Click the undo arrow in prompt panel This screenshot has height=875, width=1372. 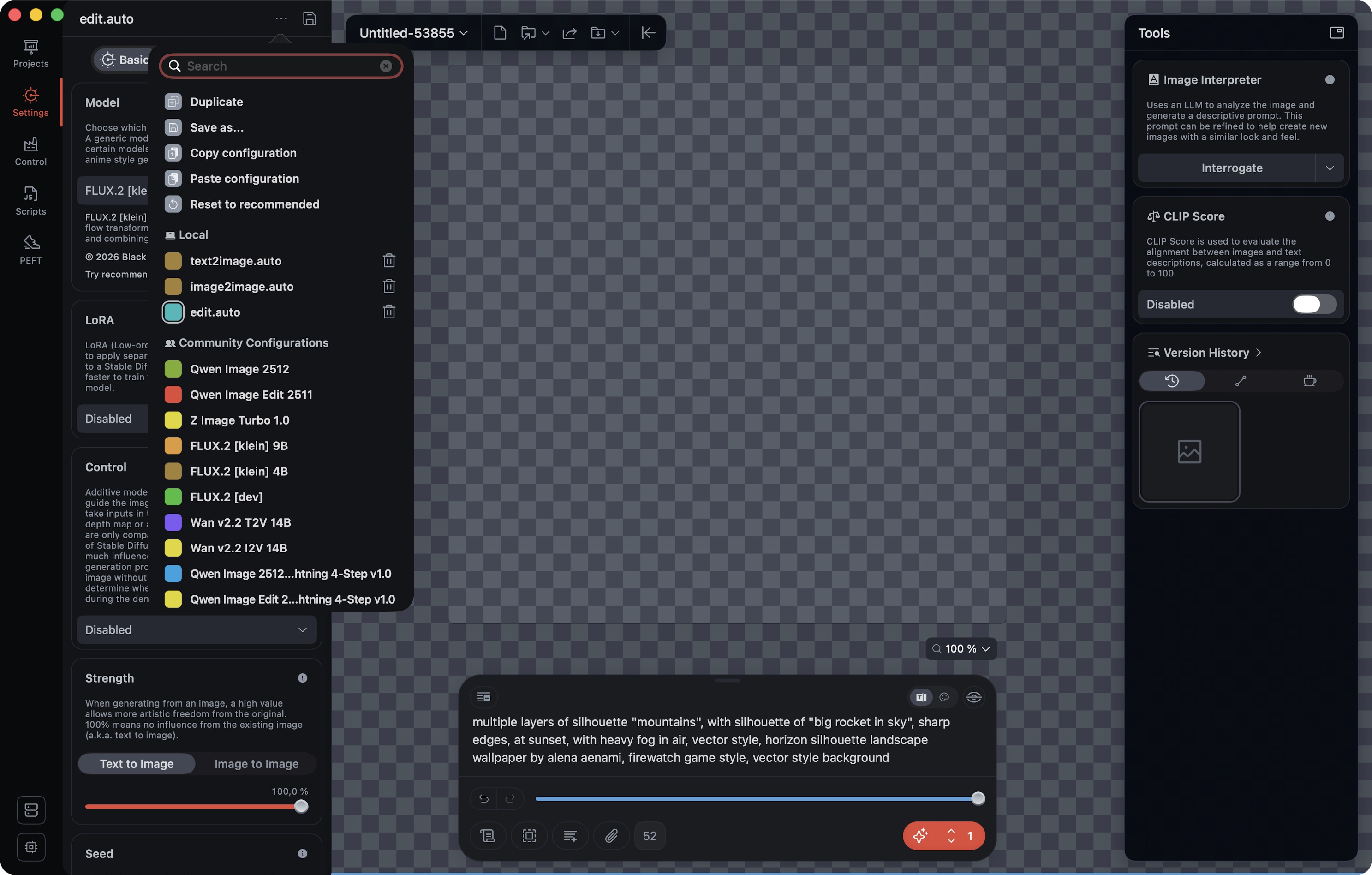point(483,798)
